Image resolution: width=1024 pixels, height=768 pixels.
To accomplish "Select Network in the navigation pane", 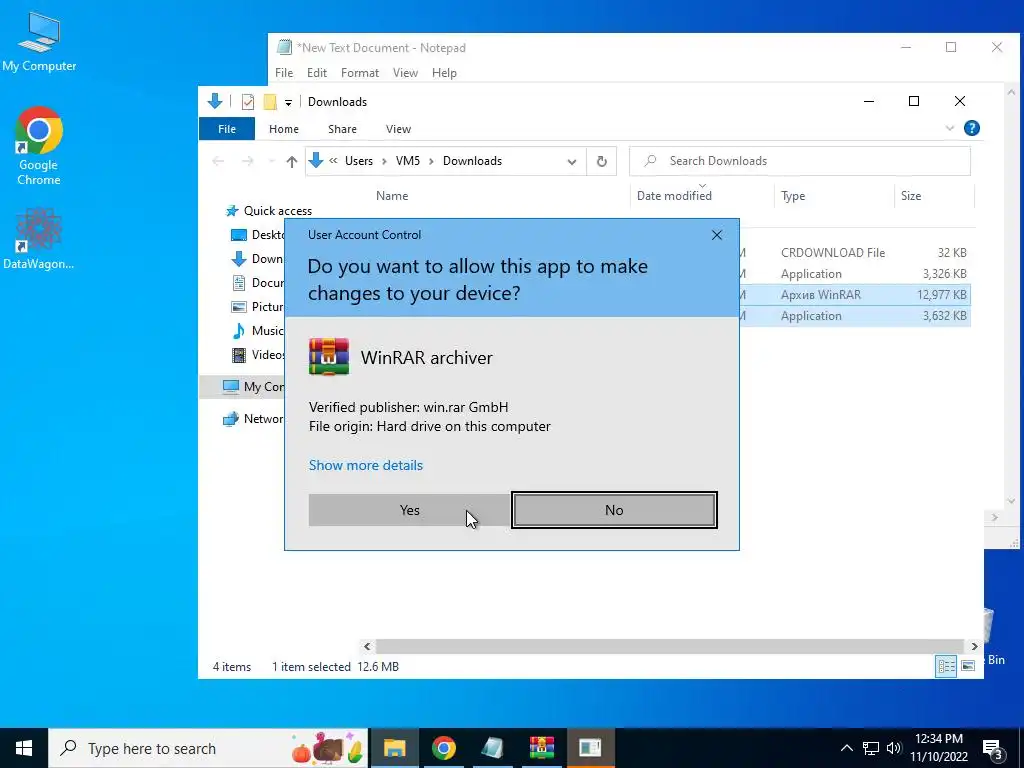I will pos(253,419).
